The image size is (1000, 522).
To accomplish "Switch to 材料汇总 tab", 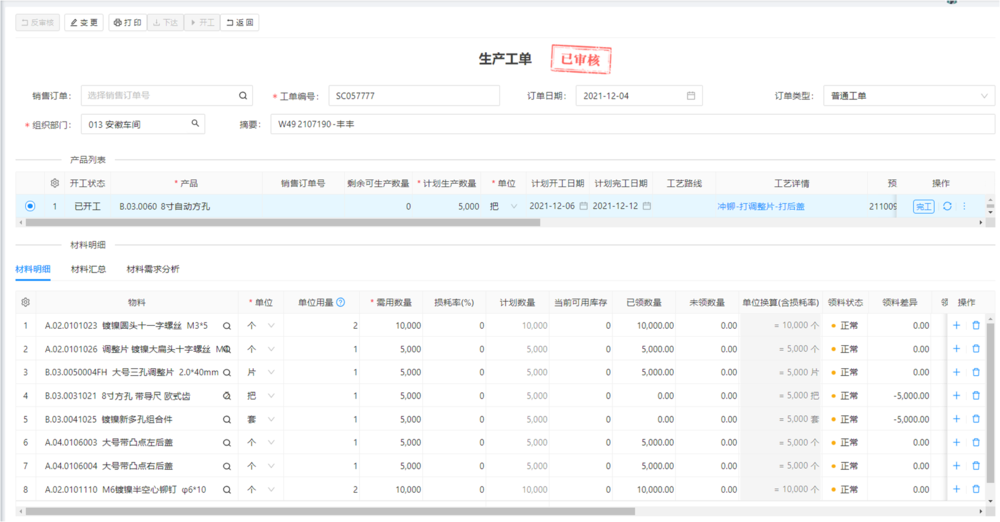I will coord(88,269).
